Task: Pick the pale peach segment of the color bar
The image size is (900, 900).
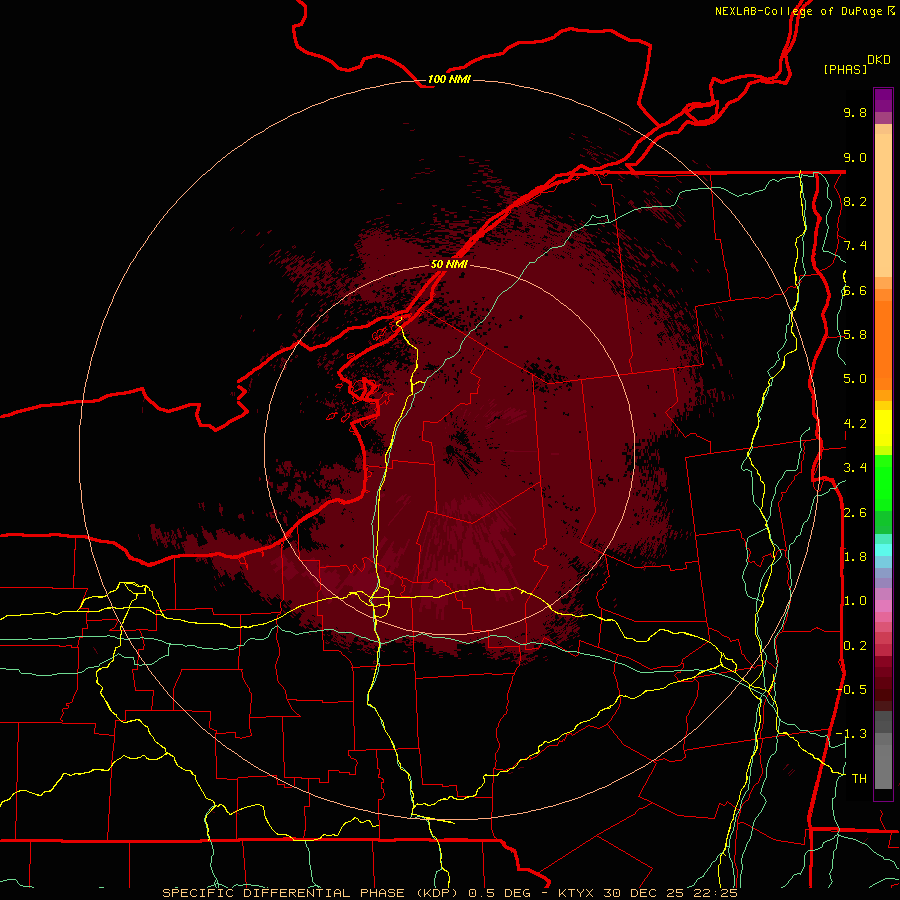Action: [883, 205]
